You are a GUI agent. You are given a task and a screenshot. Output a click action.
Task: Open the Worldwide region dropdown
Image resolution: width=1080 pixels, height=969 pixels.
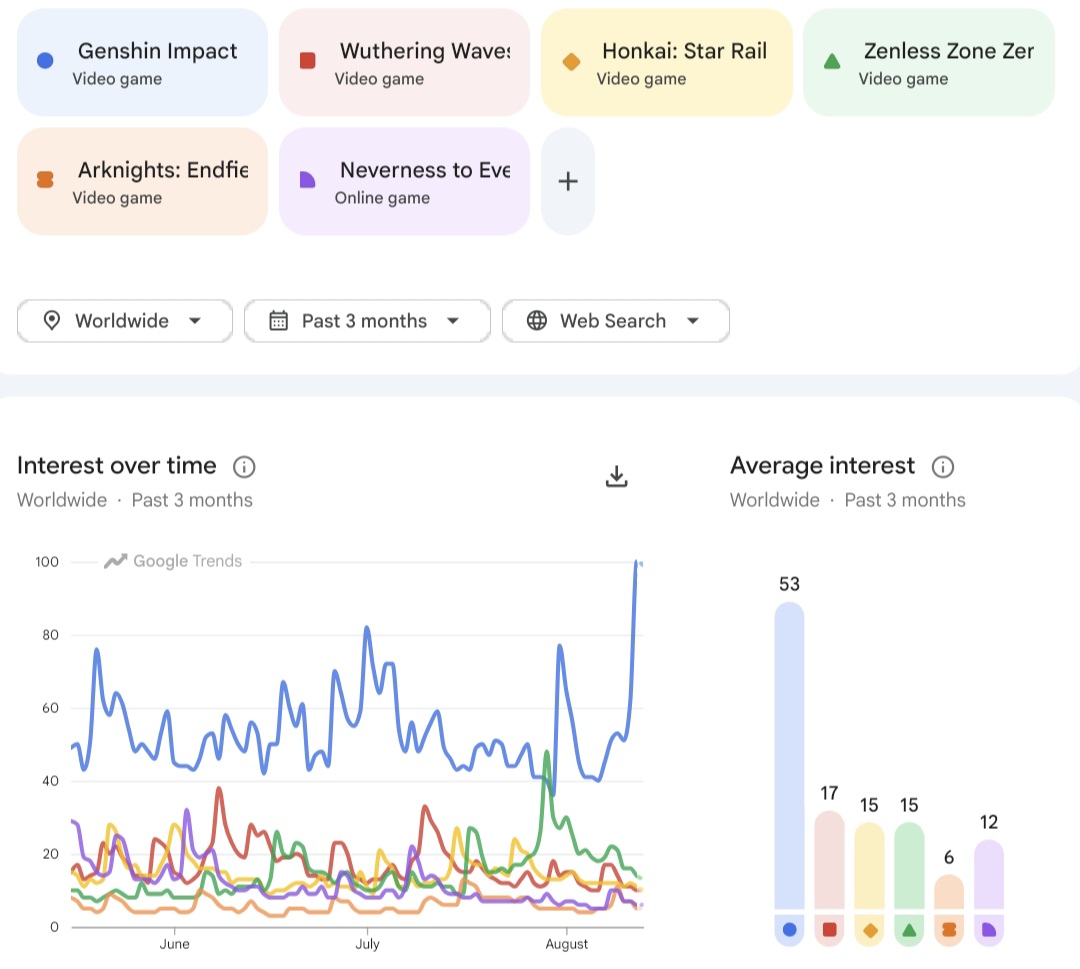(x=125, y=321)
